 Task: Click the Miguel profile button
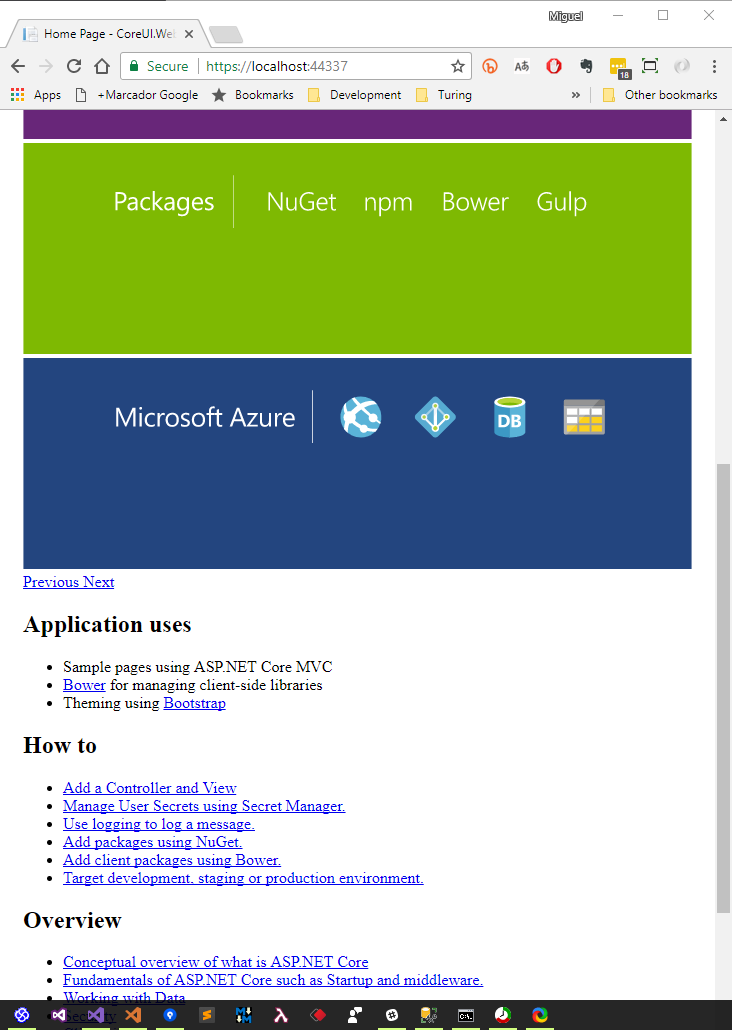565,16
